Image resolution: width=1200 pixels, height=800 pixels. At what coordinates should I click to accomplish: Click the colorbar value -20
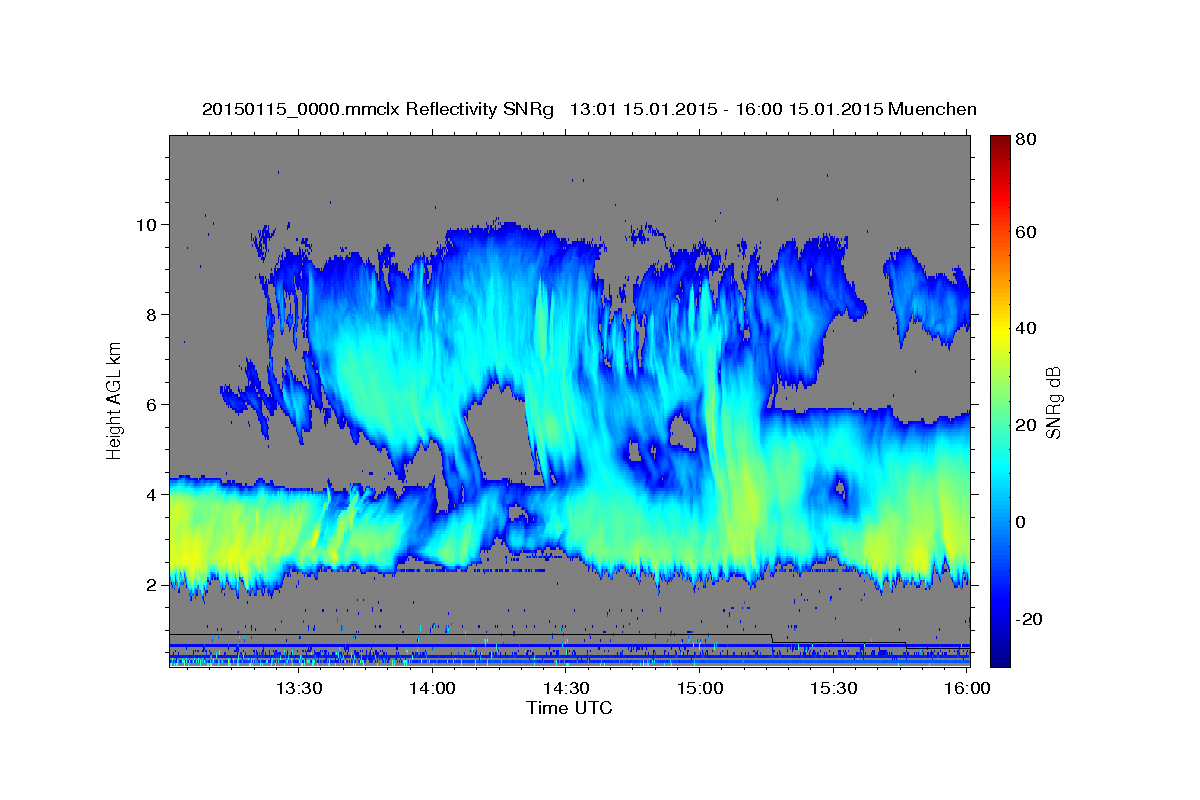pos(1029,619)
